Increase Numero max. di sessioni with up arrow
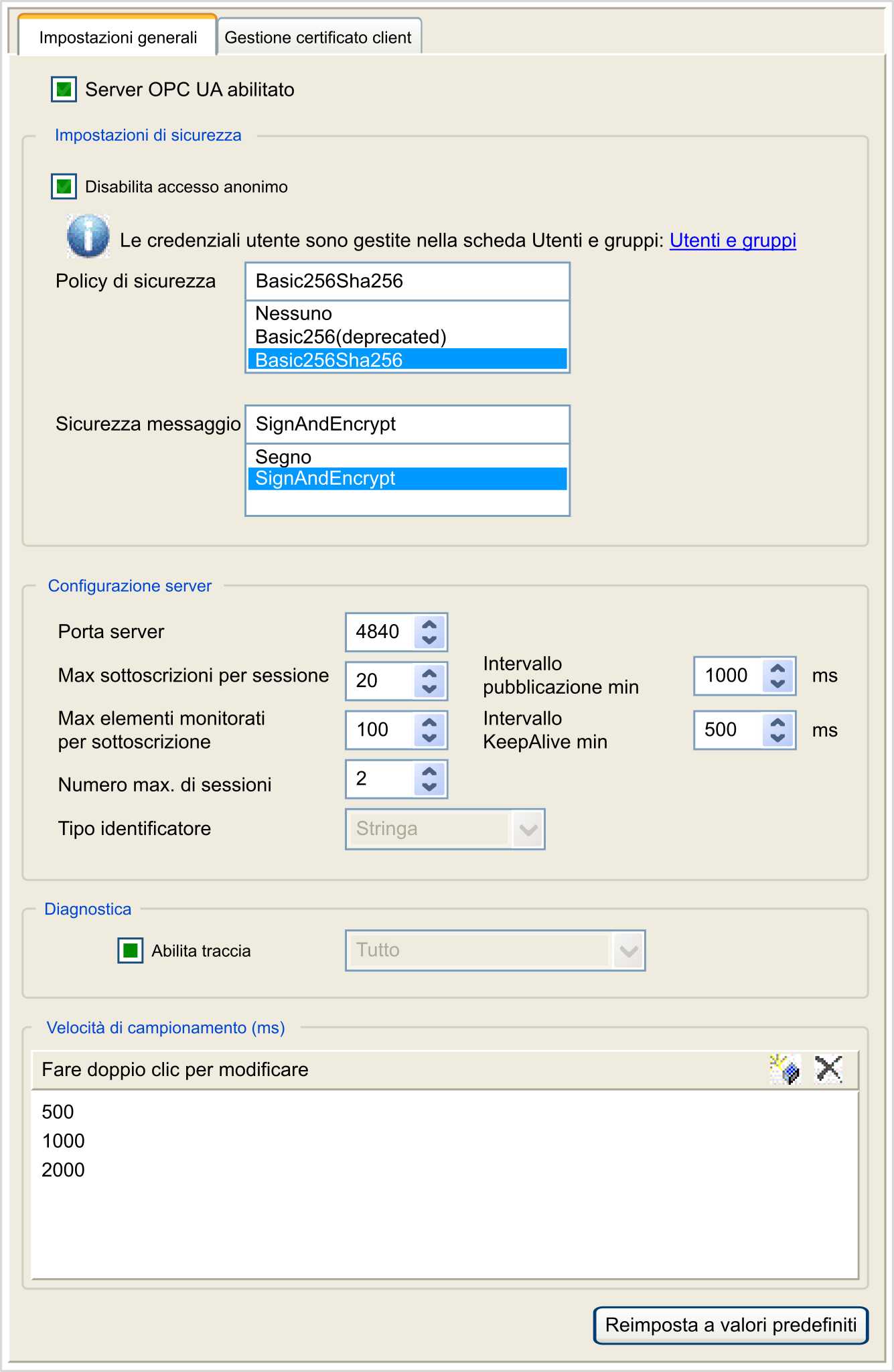 pyautogui.click(x=429, y=771)
